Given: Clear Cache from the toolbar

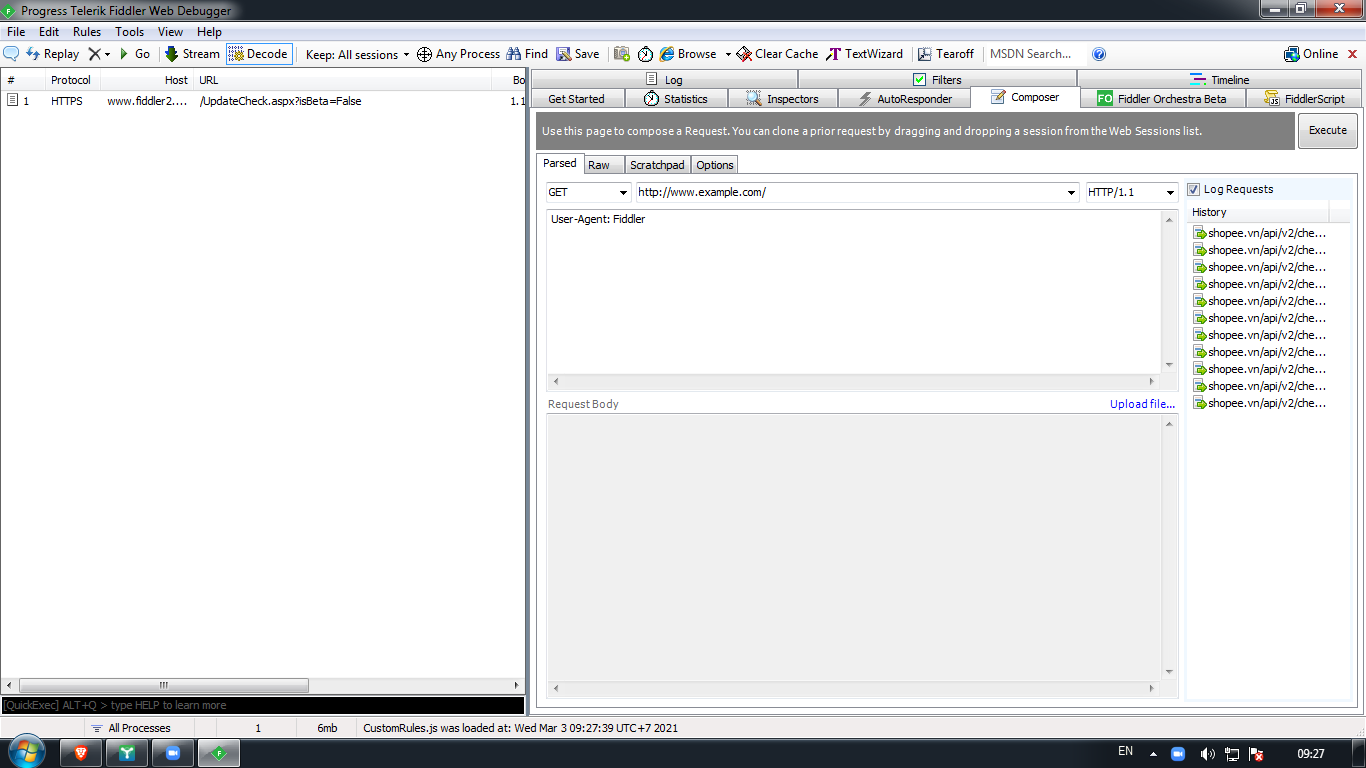Looking at the screenshot, I should pos(777,54).
